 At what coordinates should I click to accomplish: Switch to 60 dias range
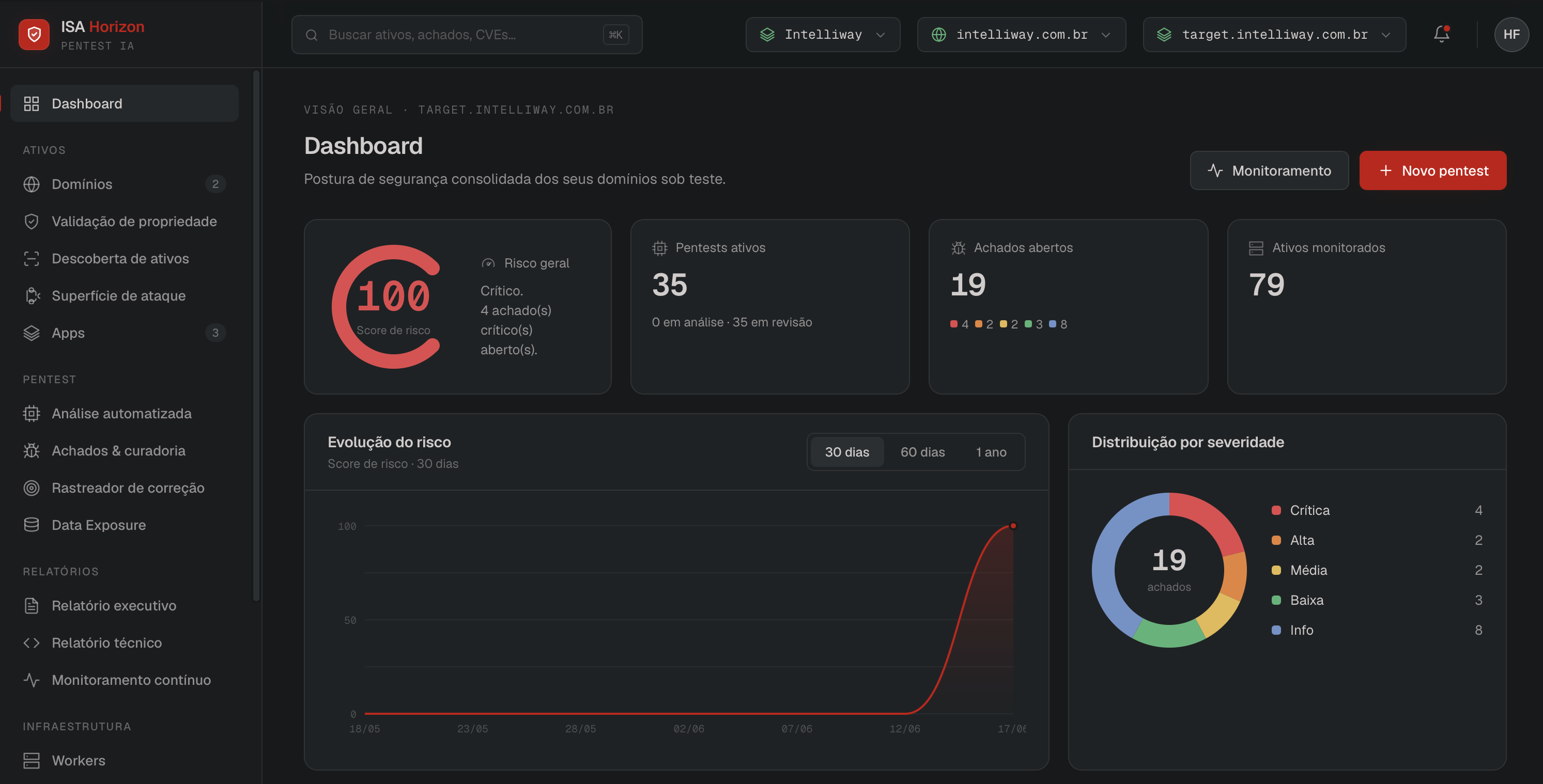pos(922,452)
